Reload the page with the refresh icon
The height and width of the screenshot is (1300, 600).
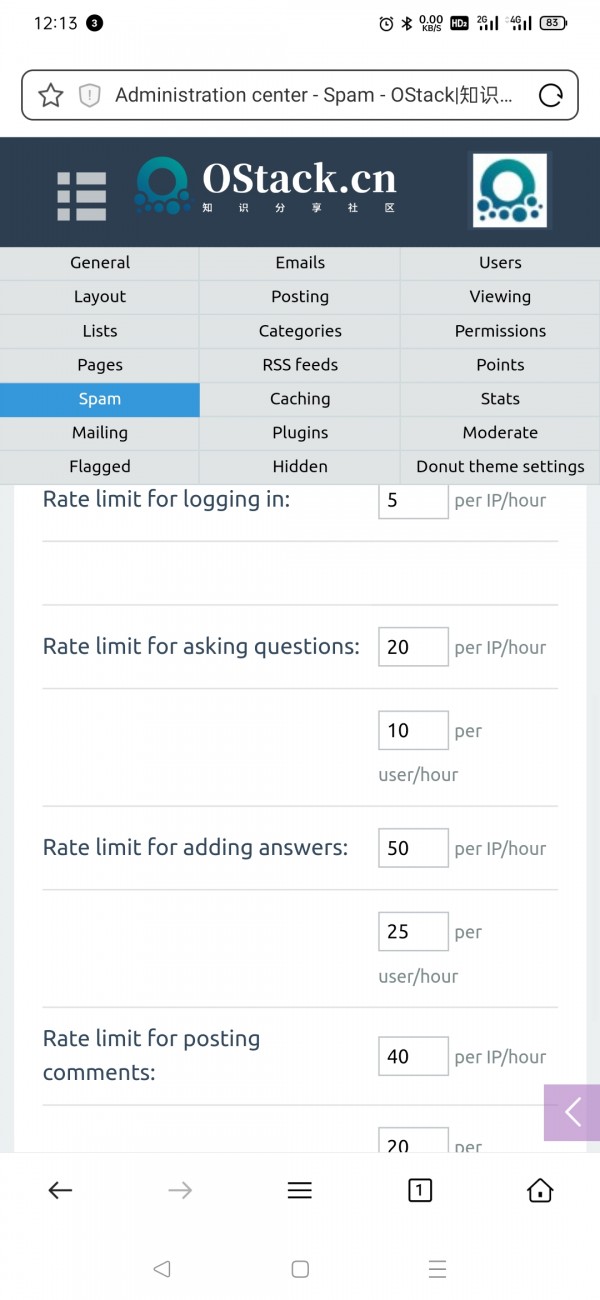(550, 95)
